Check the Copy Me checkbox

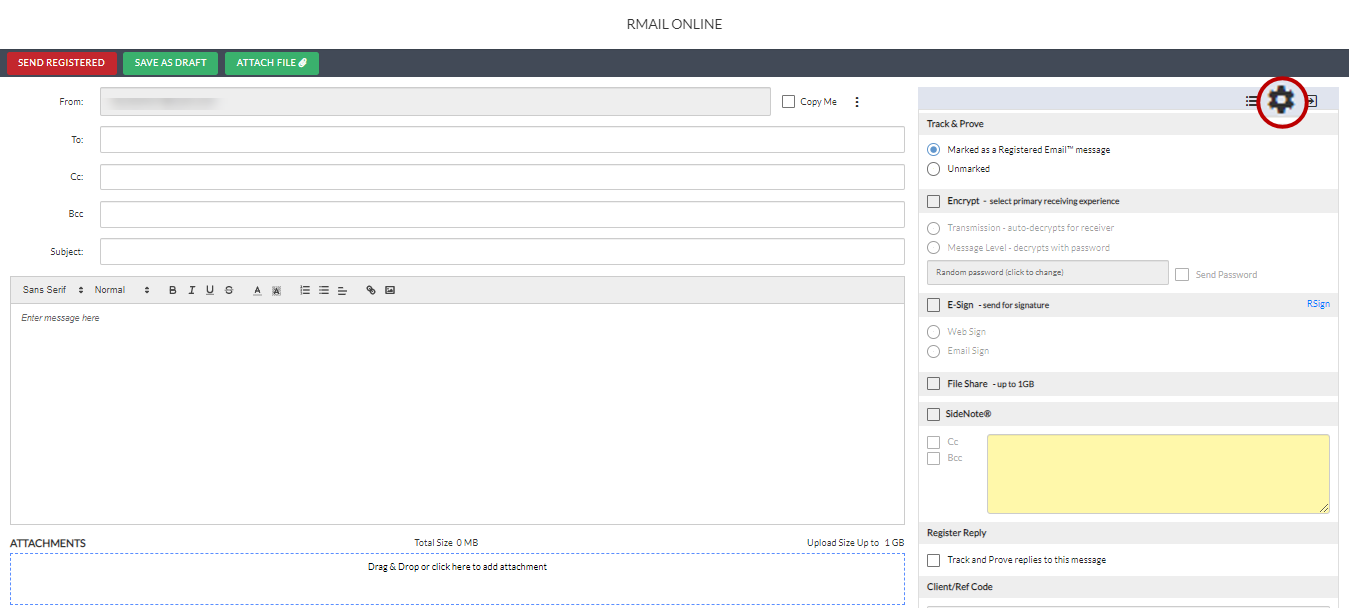788,101
